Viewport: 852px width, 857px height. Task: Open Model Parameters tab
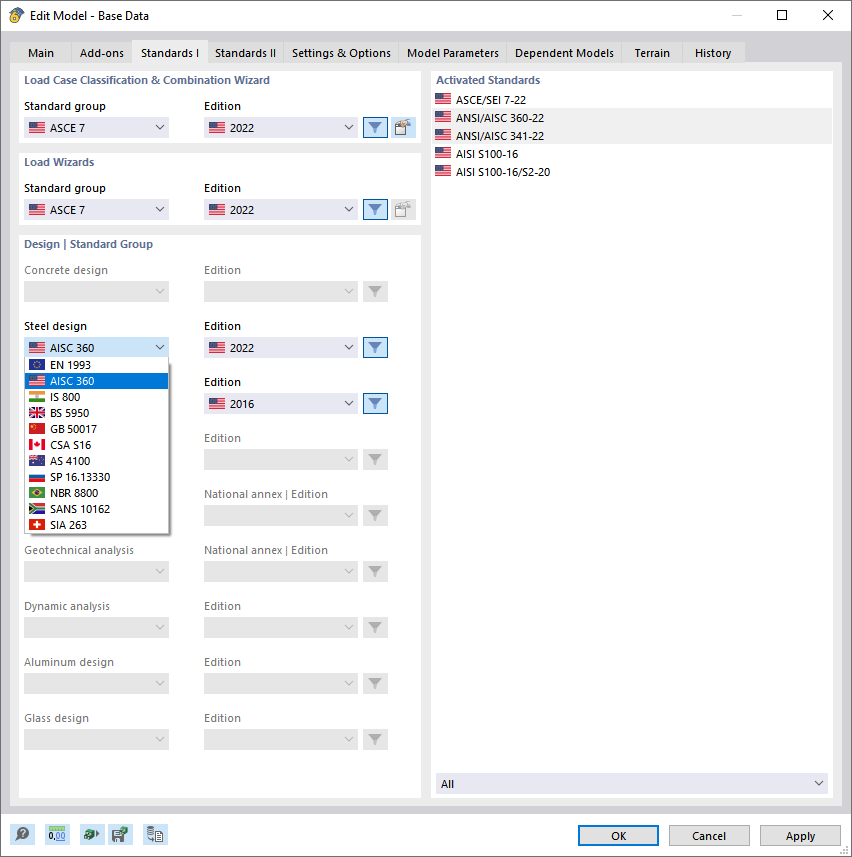point(453,53)
